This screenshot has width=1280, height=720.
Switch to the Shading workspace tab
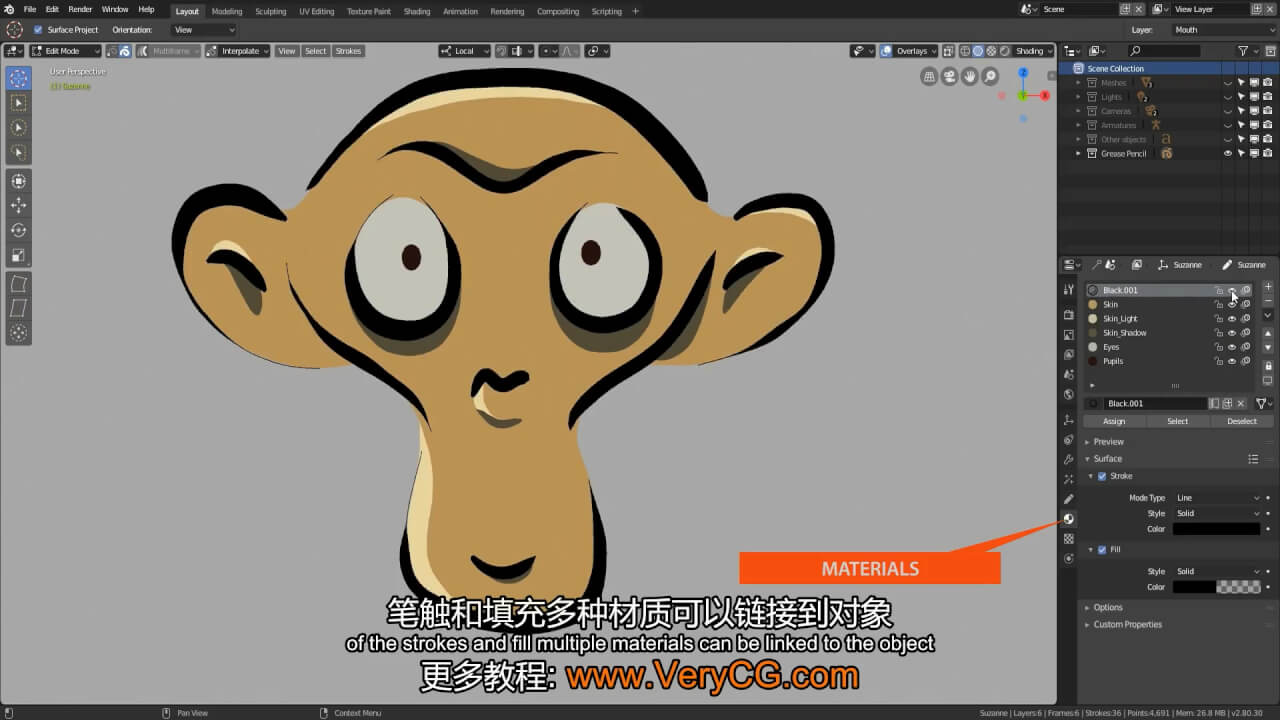tap(417, 11)
